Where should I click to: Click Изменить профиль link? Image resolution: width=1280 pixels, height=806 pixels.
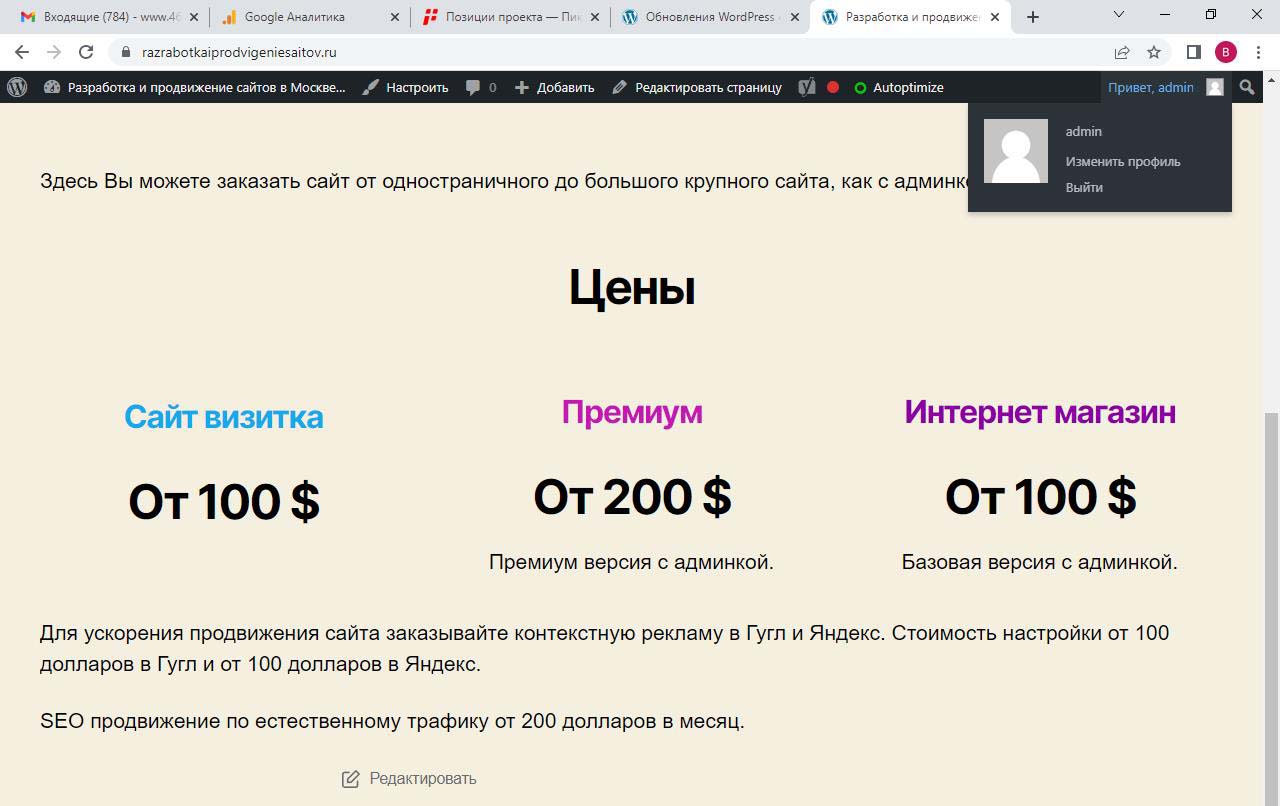[1122, 161]
